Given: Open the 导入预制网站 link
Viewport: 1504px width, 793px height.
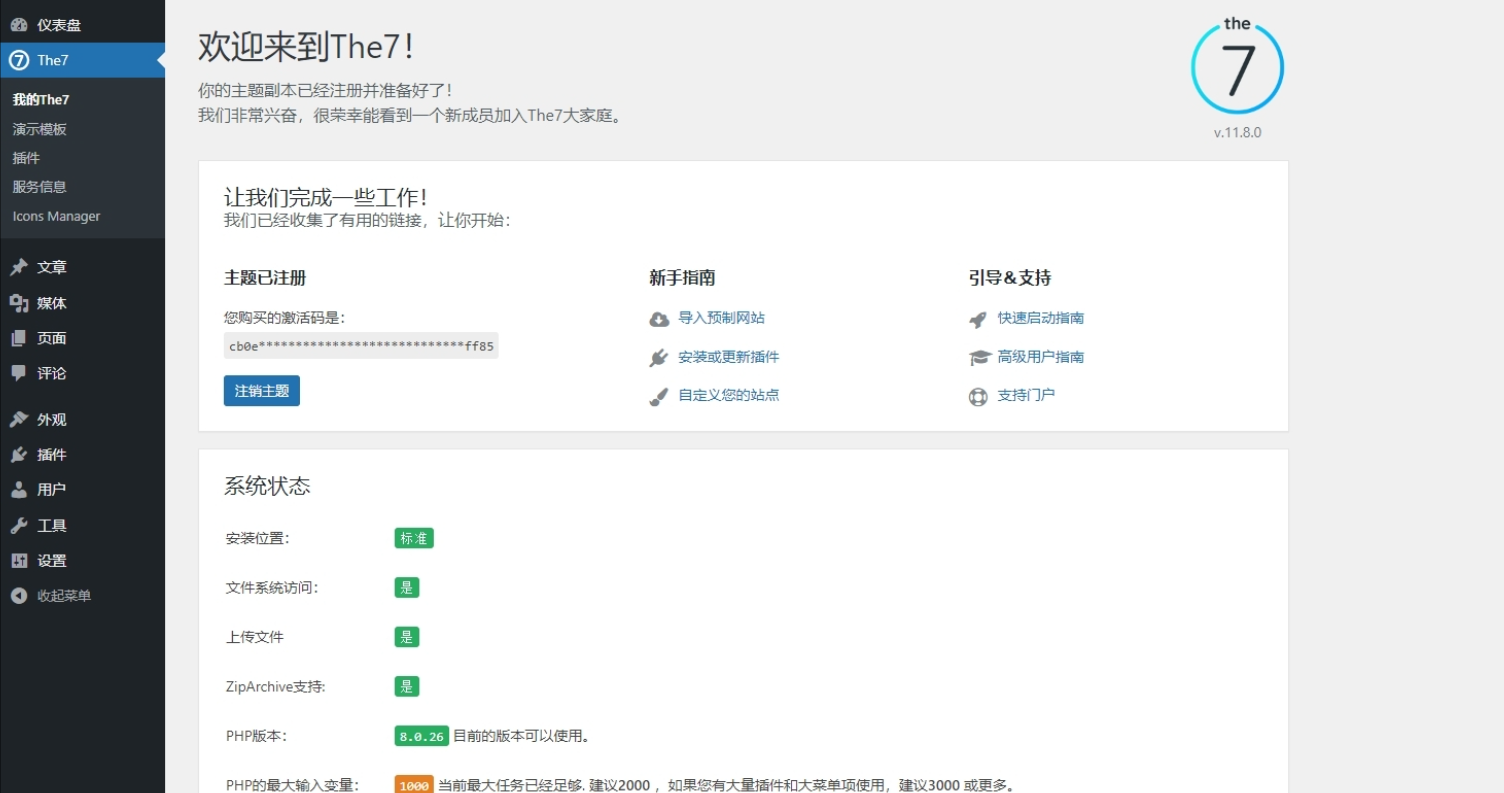Looking at the screenshot, I should click(x=722, y=318).
